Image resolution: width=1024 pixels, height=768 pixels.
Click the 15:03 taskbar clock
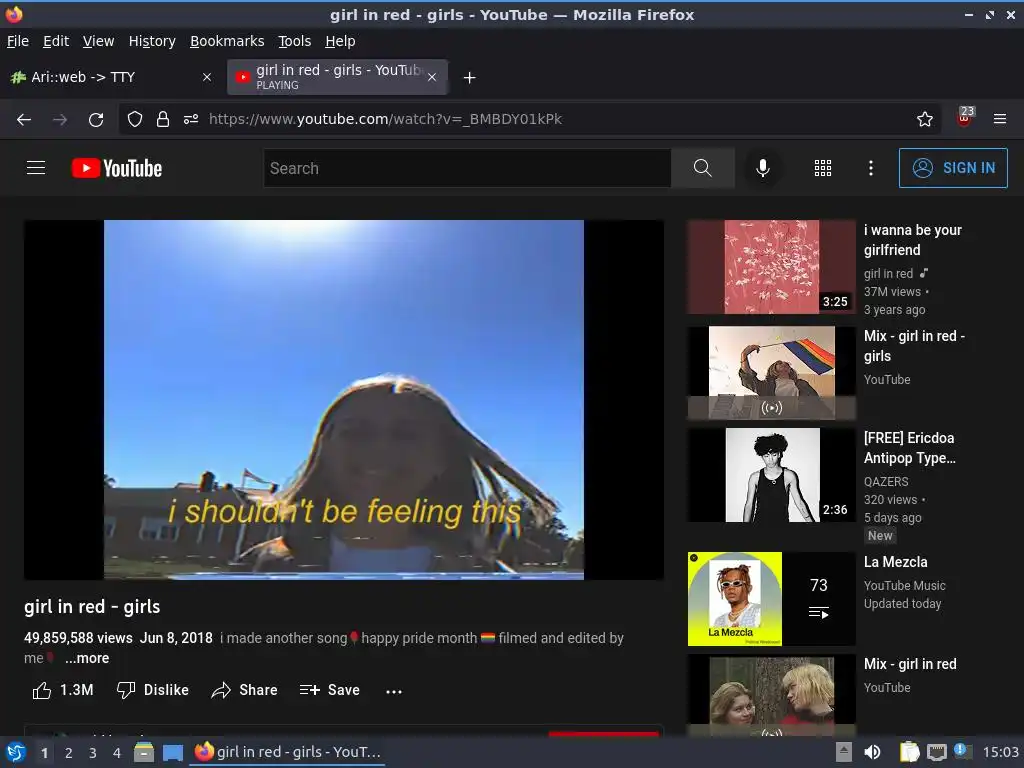click(1000, 752)
